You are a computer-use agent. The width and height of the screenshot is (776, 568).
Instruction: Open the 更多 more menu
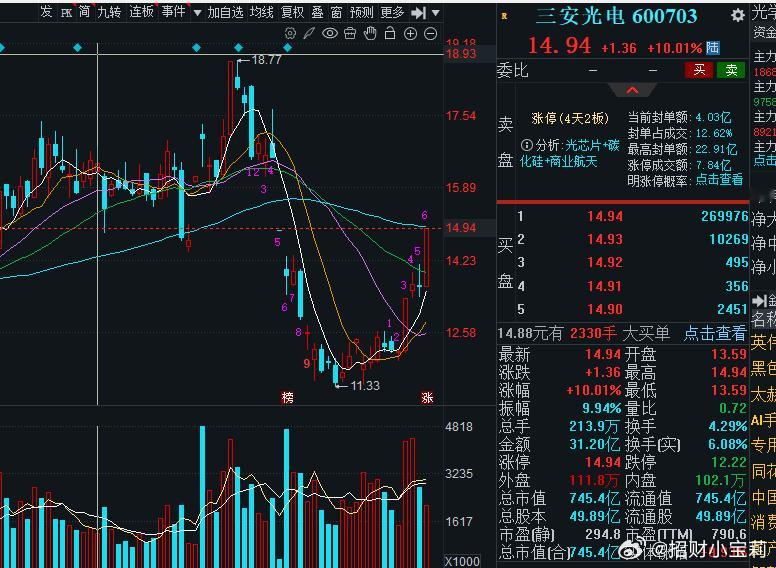392,12
